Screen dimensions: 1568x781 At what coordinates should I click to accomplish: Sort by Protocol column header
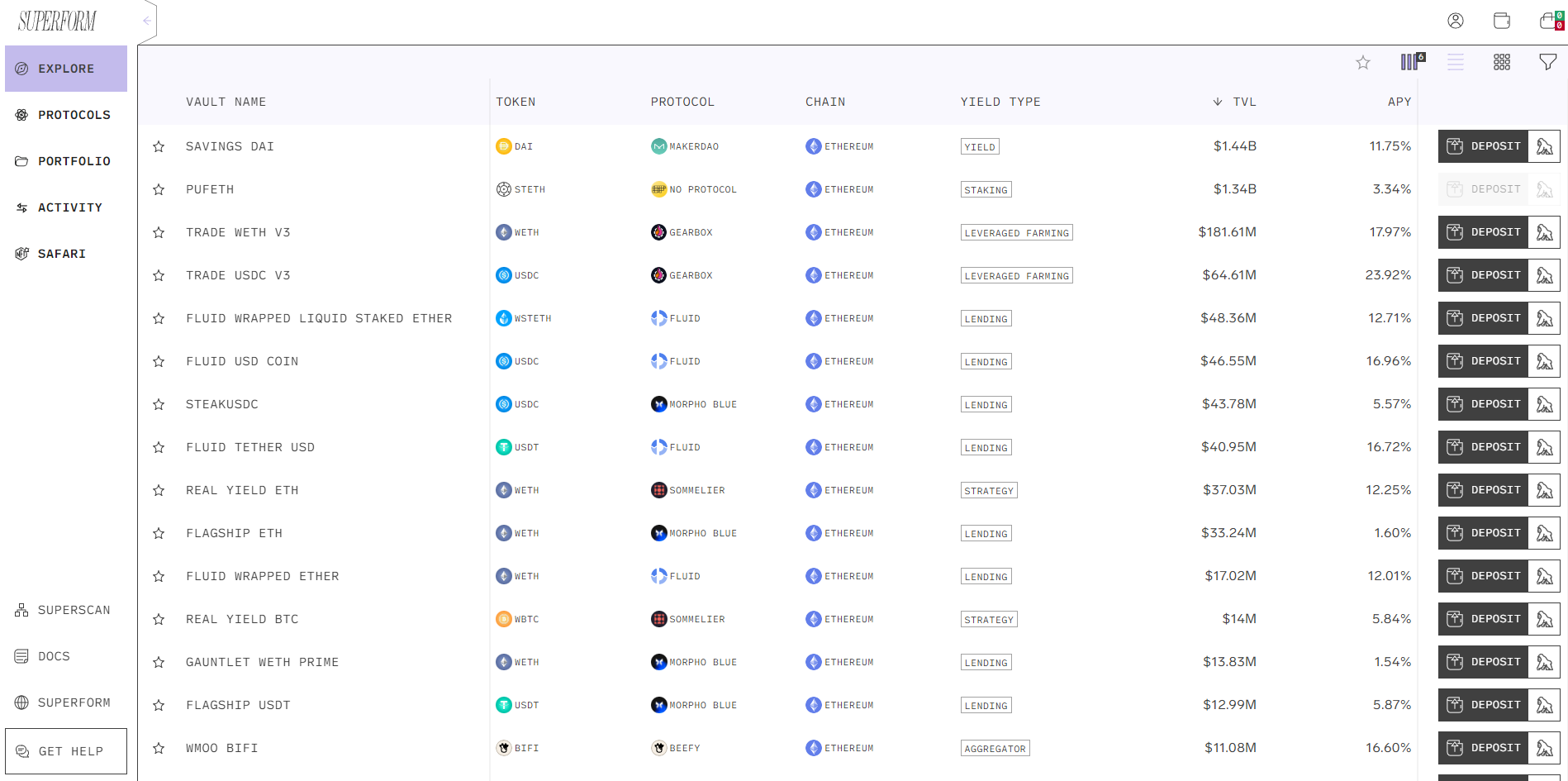(682, 102)
